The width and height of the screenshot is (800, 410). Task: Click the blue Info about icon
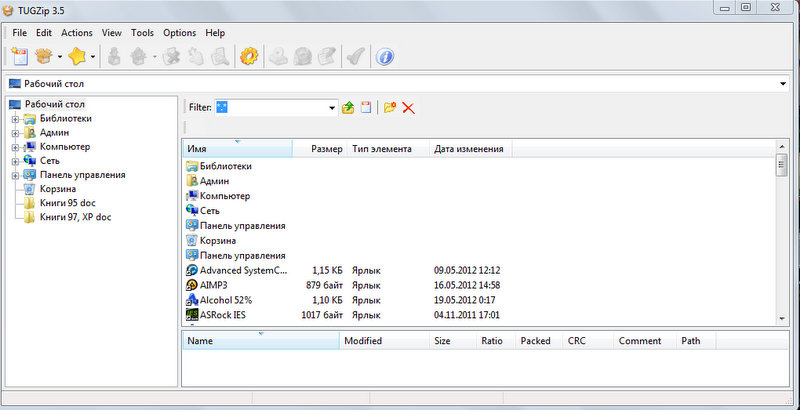(385, 57)
